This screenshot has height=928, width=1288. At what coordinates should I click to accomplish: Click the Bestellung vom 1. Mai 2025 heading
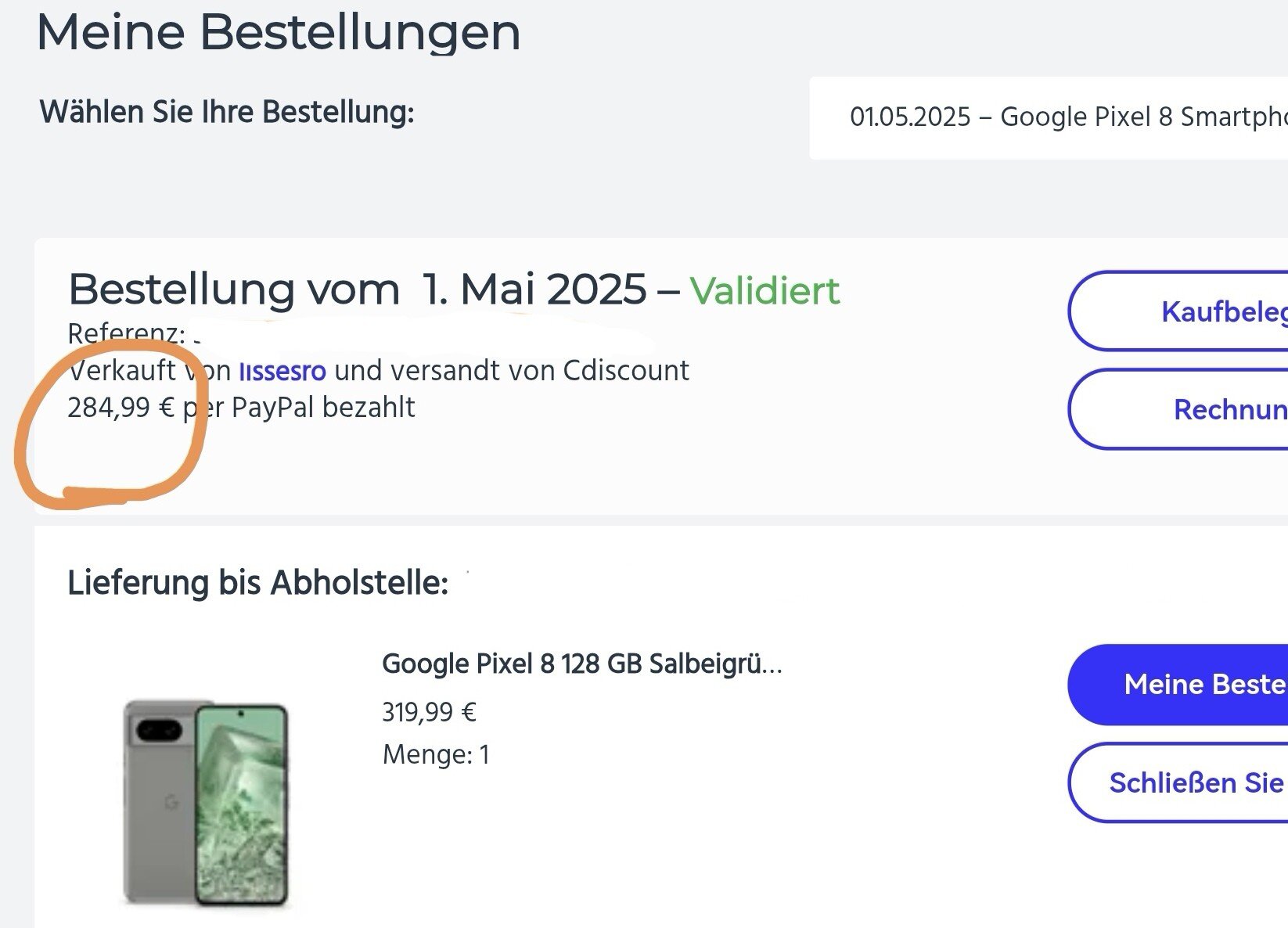click(357, 290)
